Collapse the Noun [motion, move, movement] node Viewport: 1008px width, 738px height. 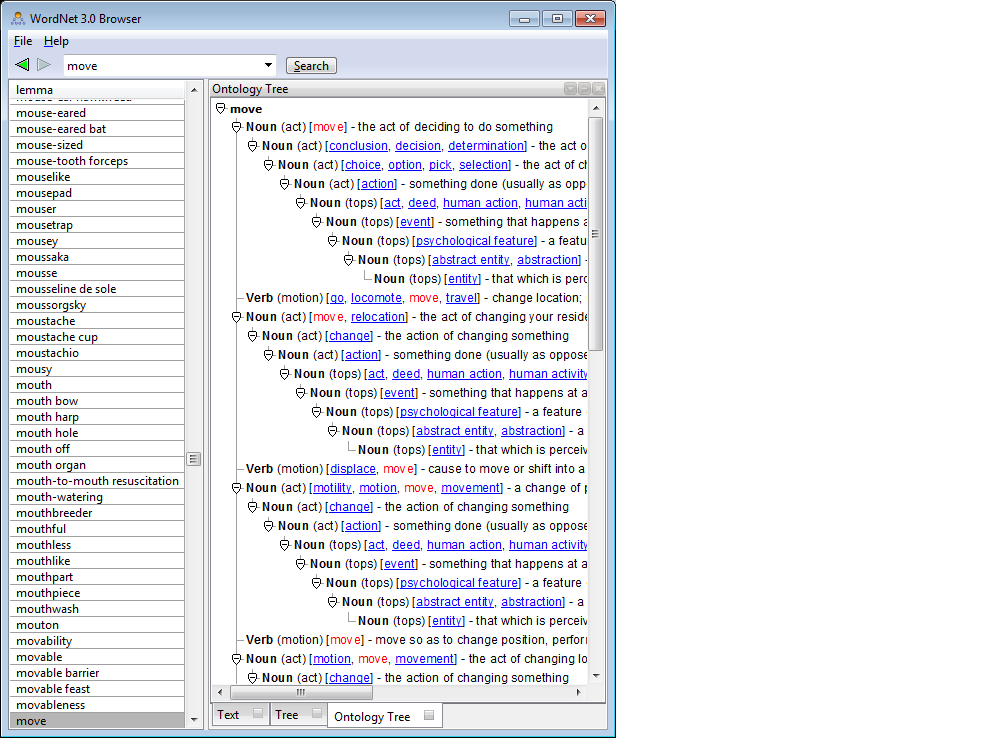pos(237,659)
